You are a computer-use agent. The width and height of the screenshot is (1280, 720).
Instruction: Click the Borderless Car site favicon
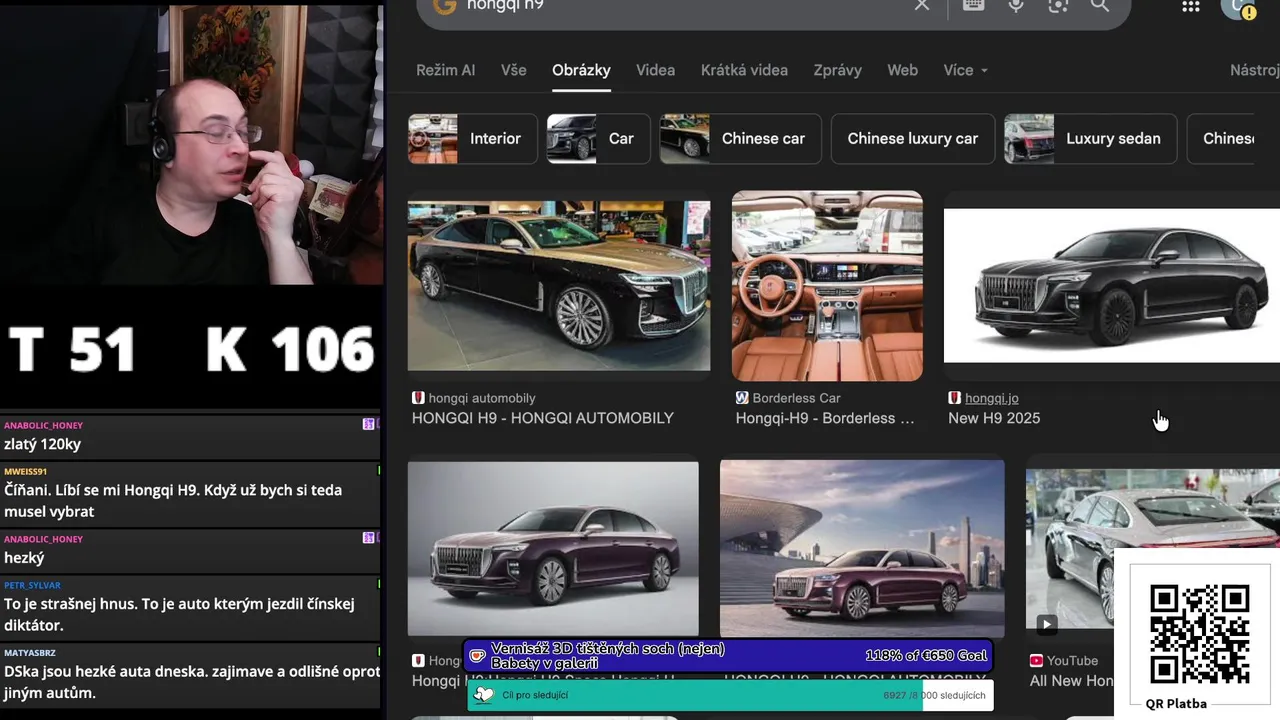742,398
